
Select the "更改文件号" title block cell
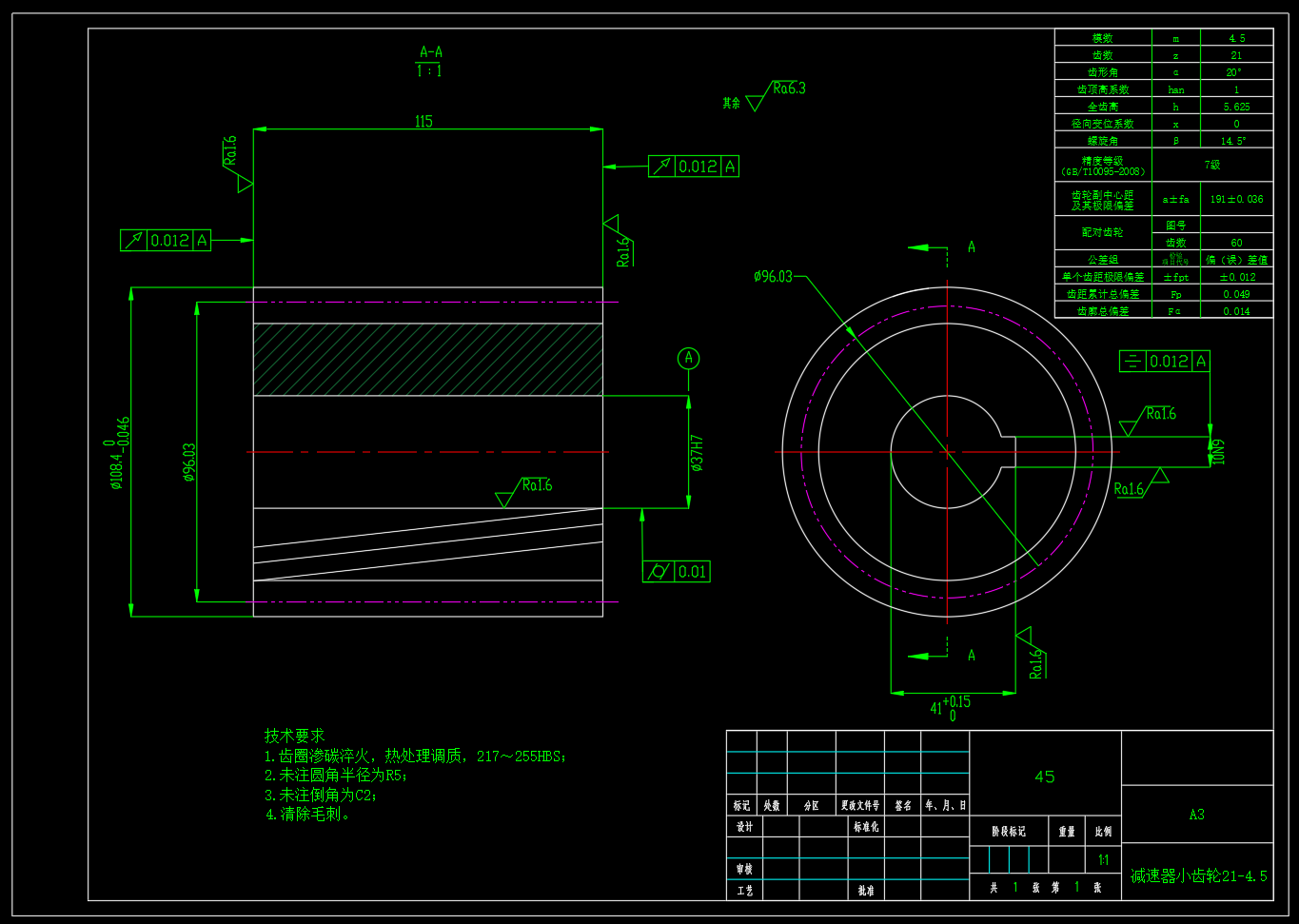(859, 806)
